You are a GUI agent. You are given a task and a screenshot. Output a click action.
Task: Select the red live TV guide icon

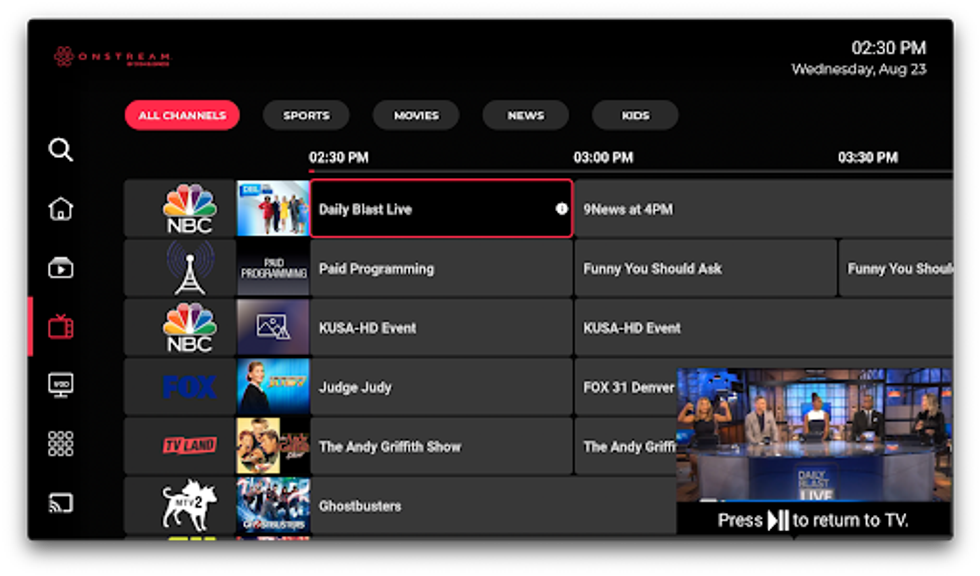61,327
